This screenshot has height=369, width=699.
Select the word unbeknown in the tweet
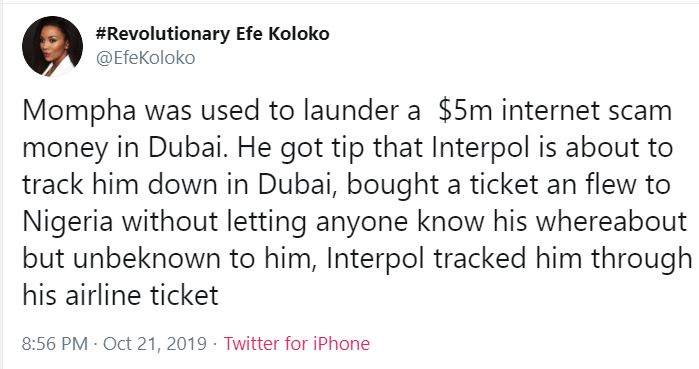click(147, 259)
